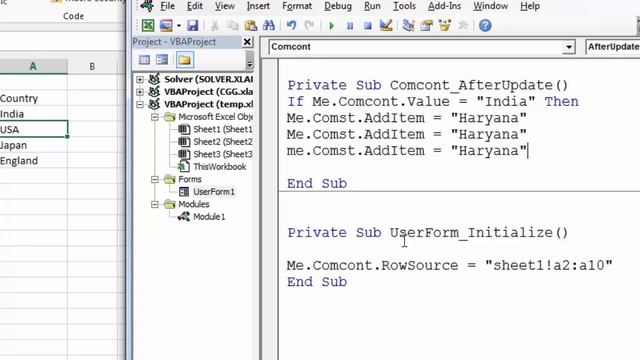Click the Toolbox icon in toolbar
The image size is (640, 360).
(463, 26)
